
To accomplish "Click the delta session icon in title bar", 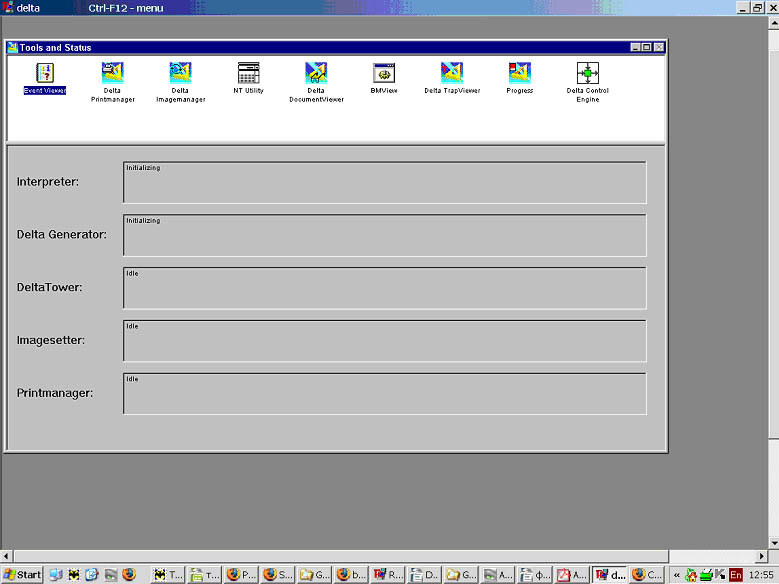I will pyautogui.click(x=7, y=7).
